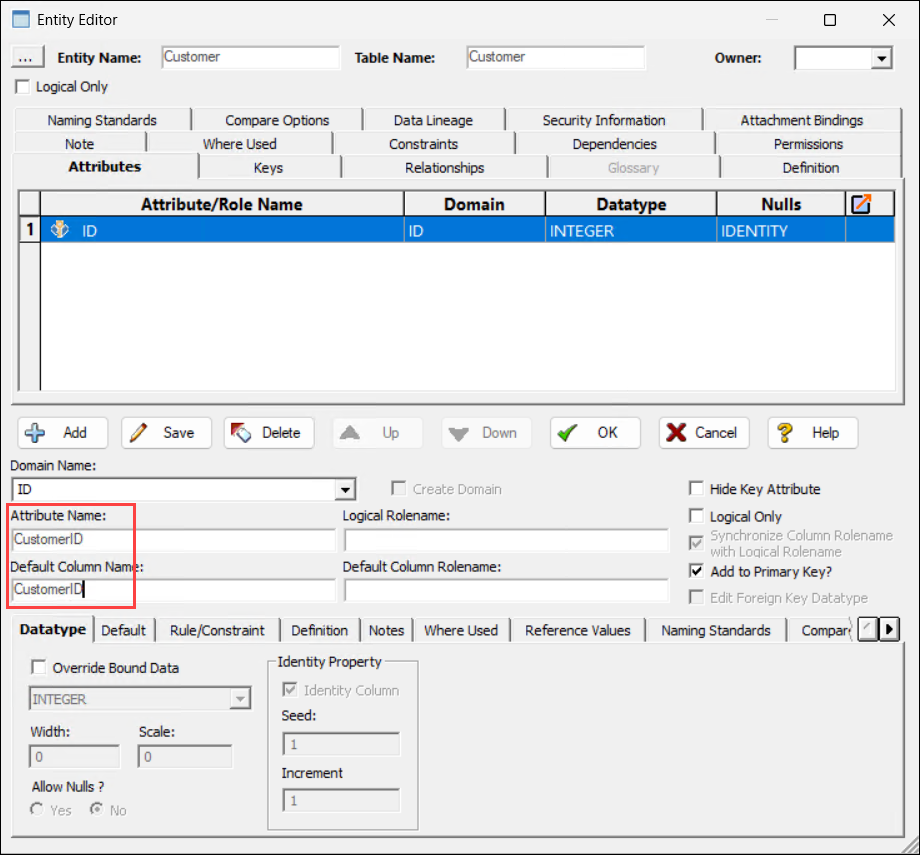Open the Relationships tab
The width and height of the screenshot is (920, 855).
tap(444, 168)
